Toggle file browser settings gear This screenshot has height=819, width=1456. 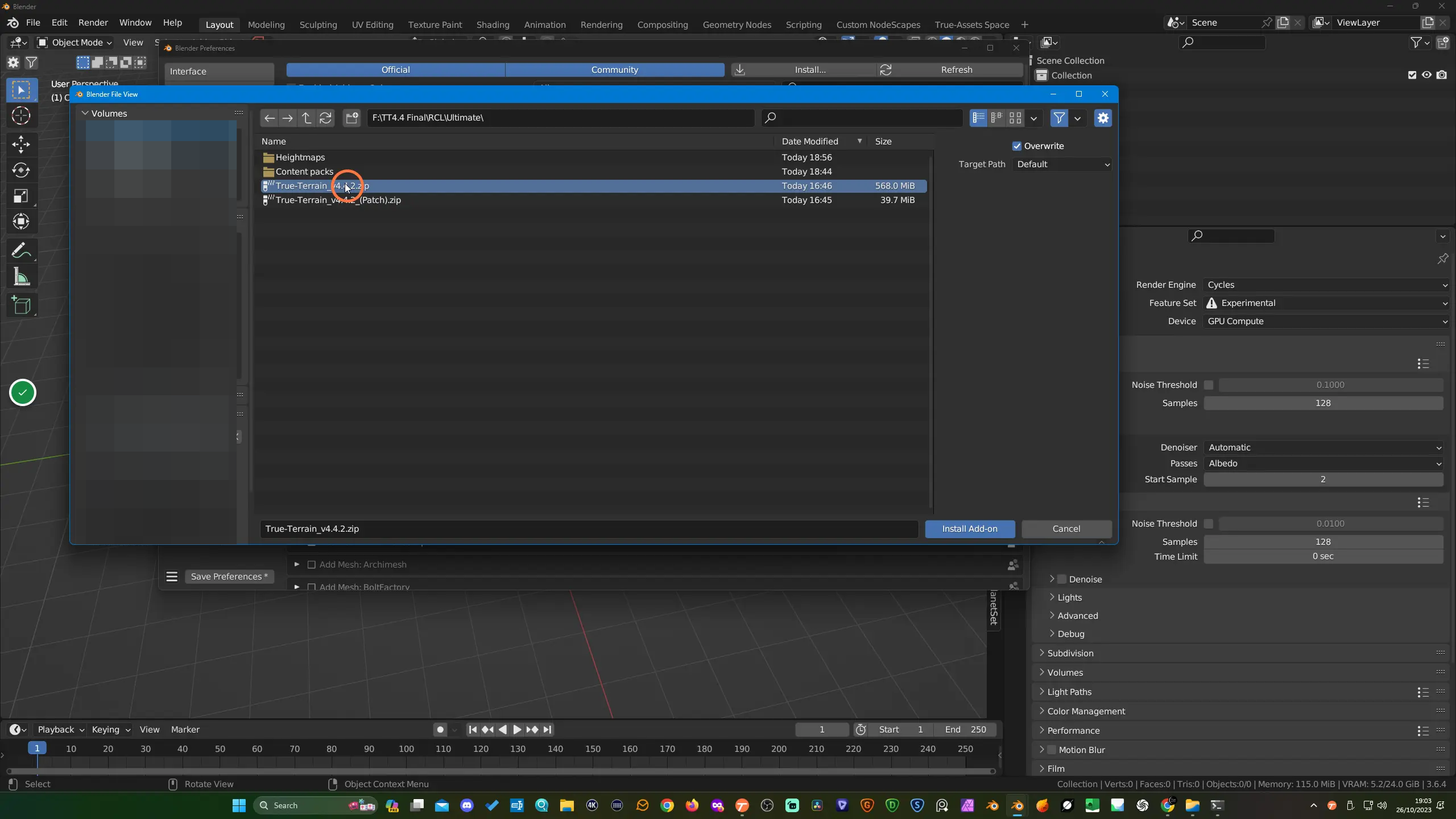coord(1103,118)
